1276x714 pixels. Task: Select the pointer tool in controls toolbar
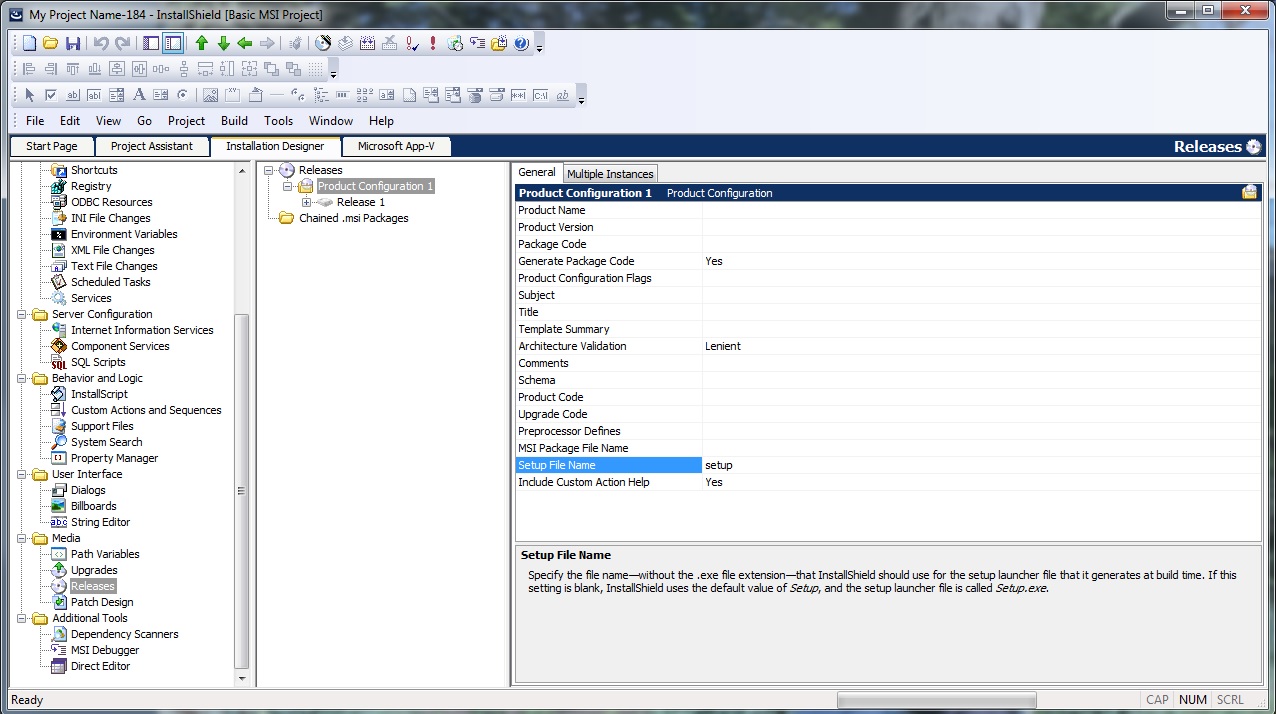[x=29, y=95]
